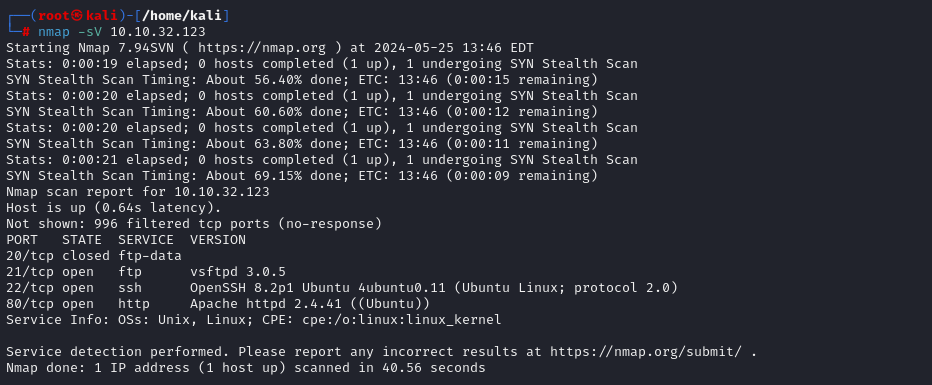Click the OpenSSH 8.2p1 version text

242,288
